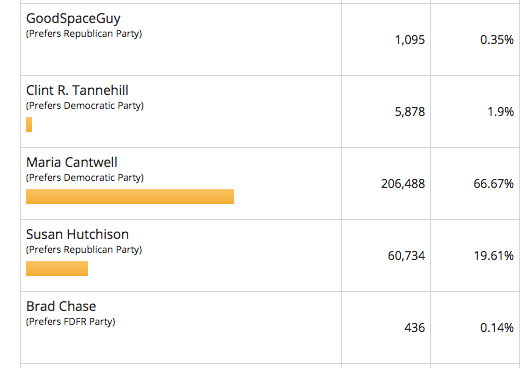
Task: Select Clint R. Tannehill candidate name
Action: (77, 90)
